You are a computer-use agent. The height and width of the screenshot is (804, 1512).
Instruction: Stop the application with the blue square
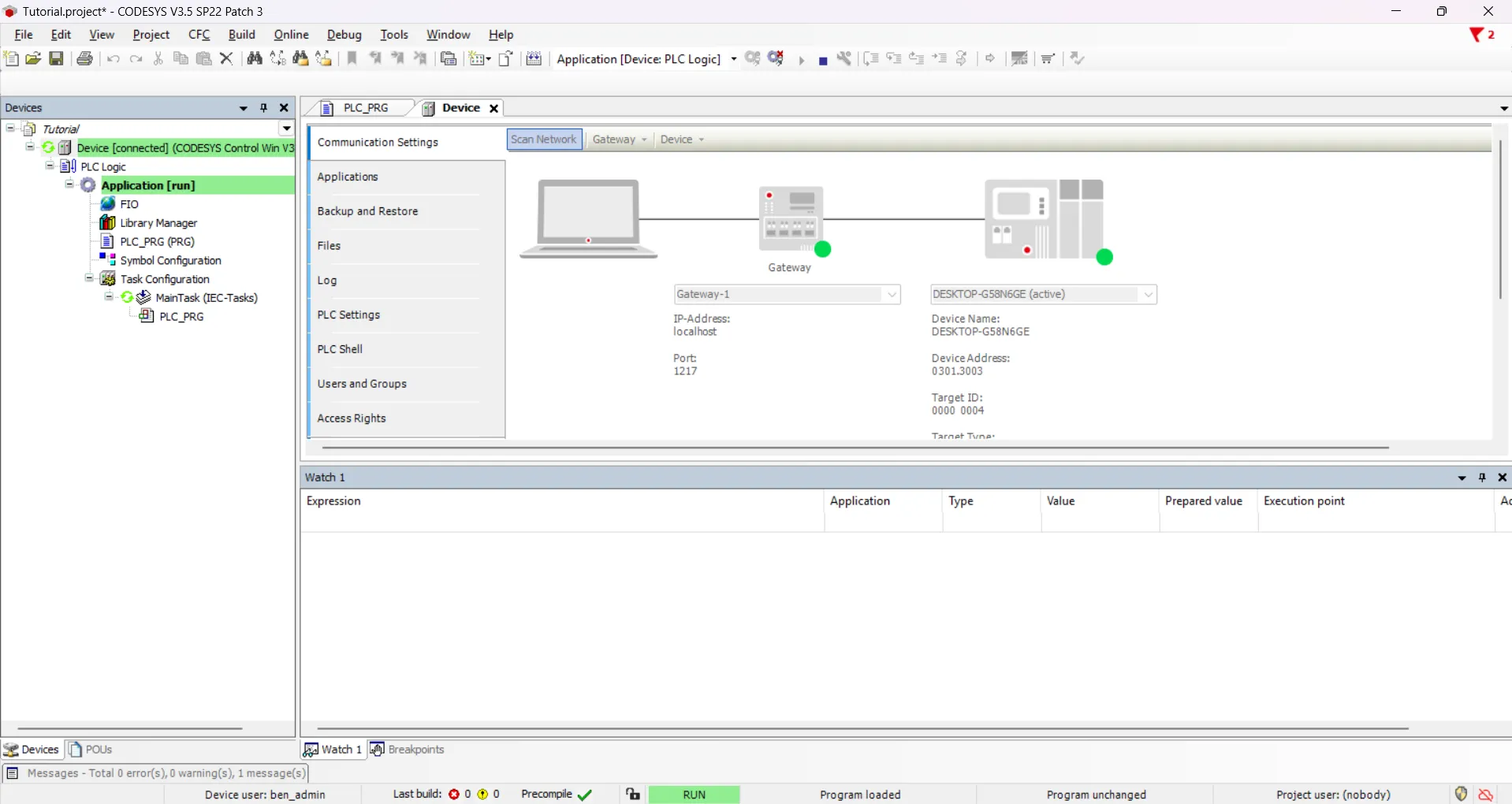pos(823,61)
